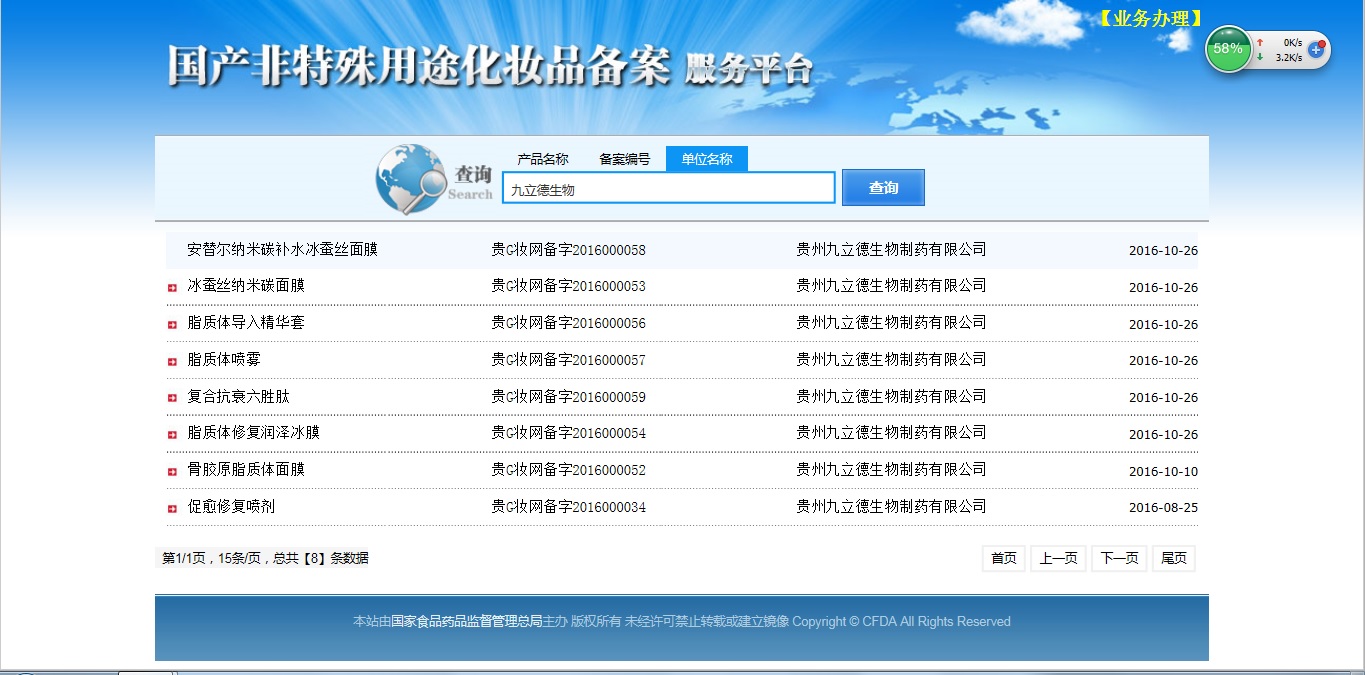The image size is (1365, 675).
Task: Switch to the 备案编号 search tab
Action: point(625,159)
